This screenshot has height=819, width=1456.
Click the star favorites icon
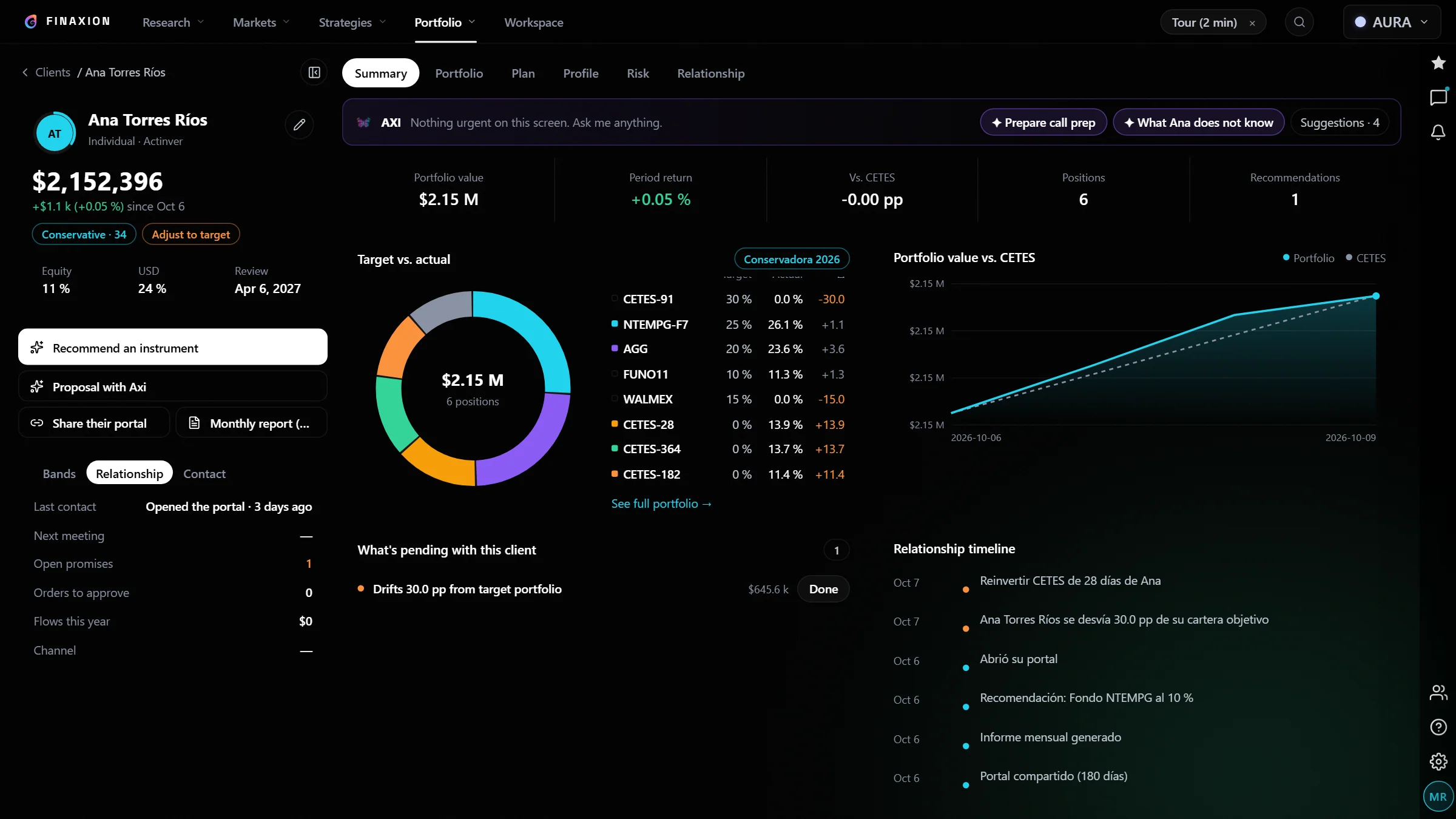coord(1438,62)
